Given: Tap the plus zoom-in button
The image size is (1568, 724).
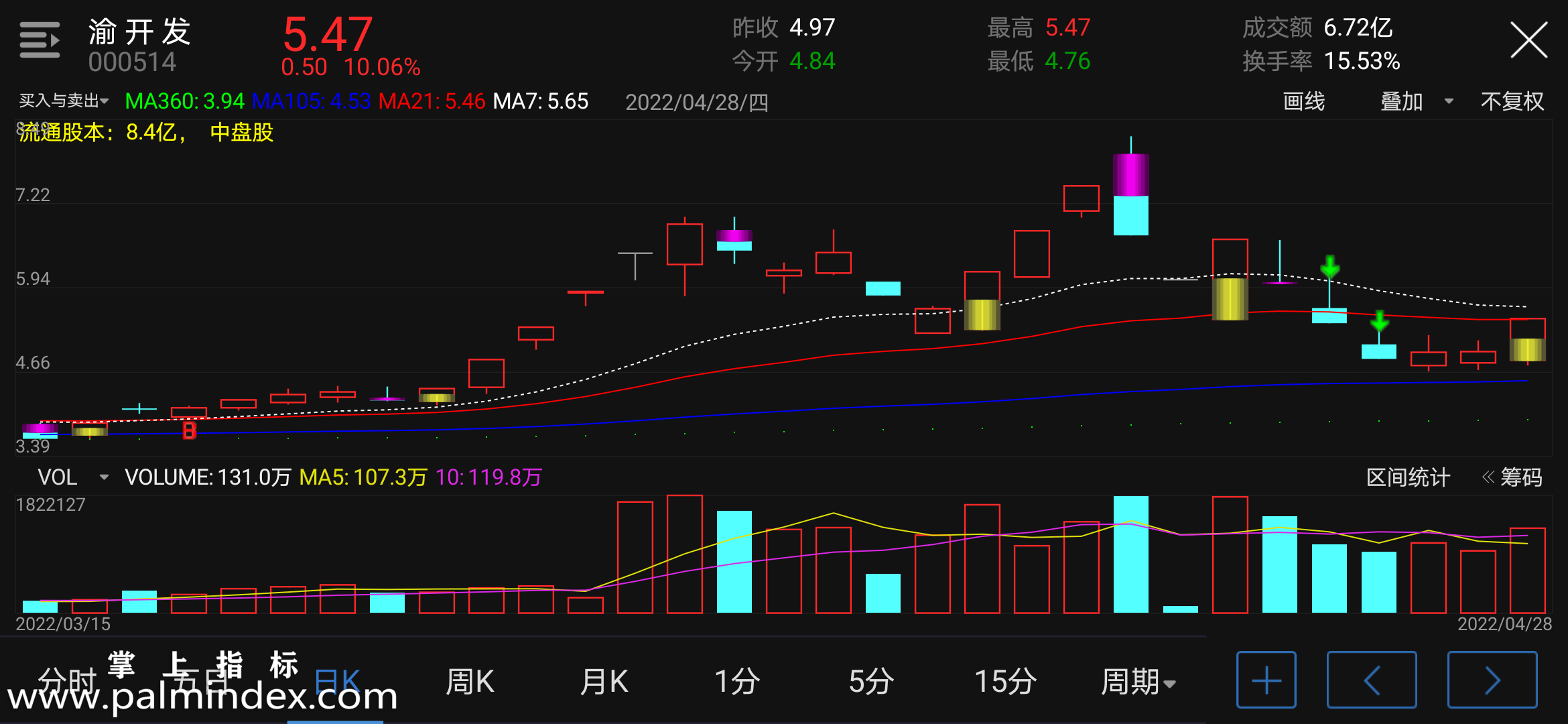Looking at the screenshot, I should pos(1266,680).
